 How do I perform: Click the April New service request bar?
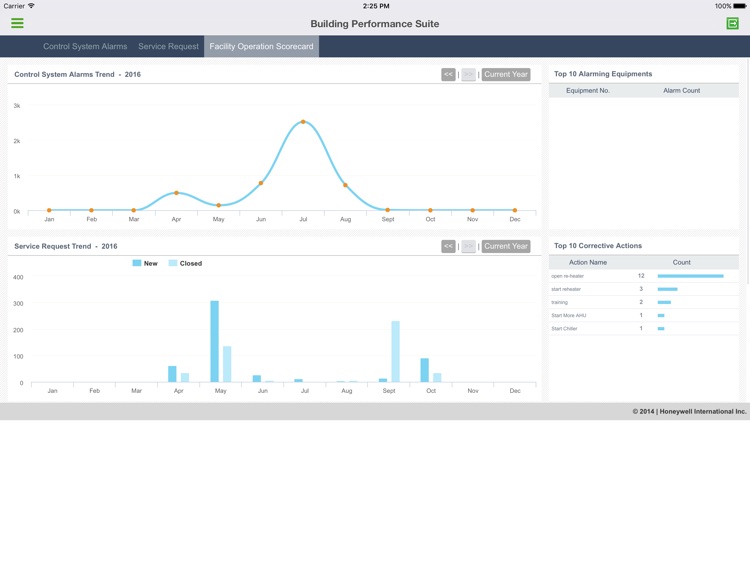(172, 374)
